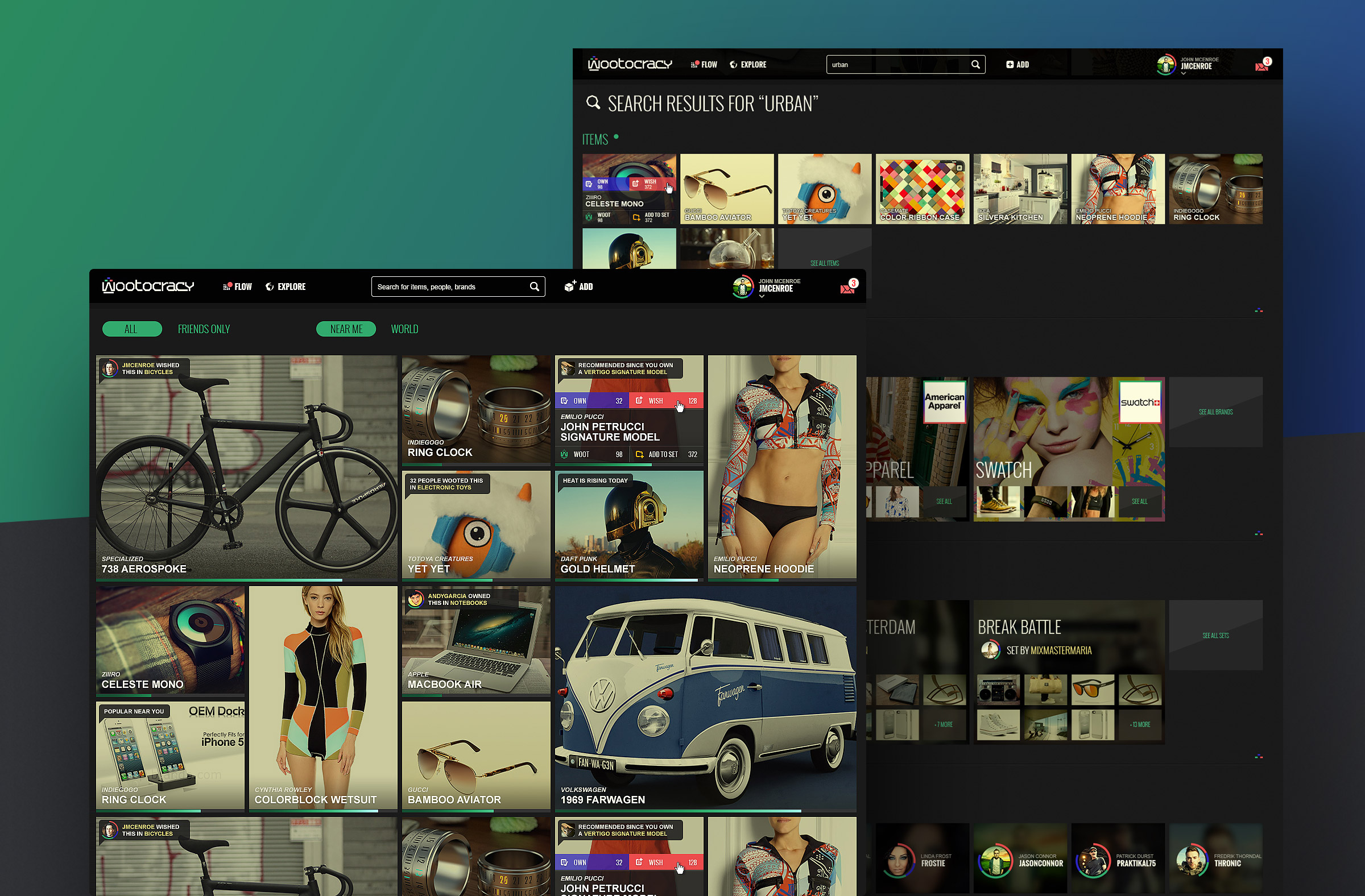The image size is (1365, 896).
Task: Expand the user menu chevron in the back window
Action: pos(1183,74)
